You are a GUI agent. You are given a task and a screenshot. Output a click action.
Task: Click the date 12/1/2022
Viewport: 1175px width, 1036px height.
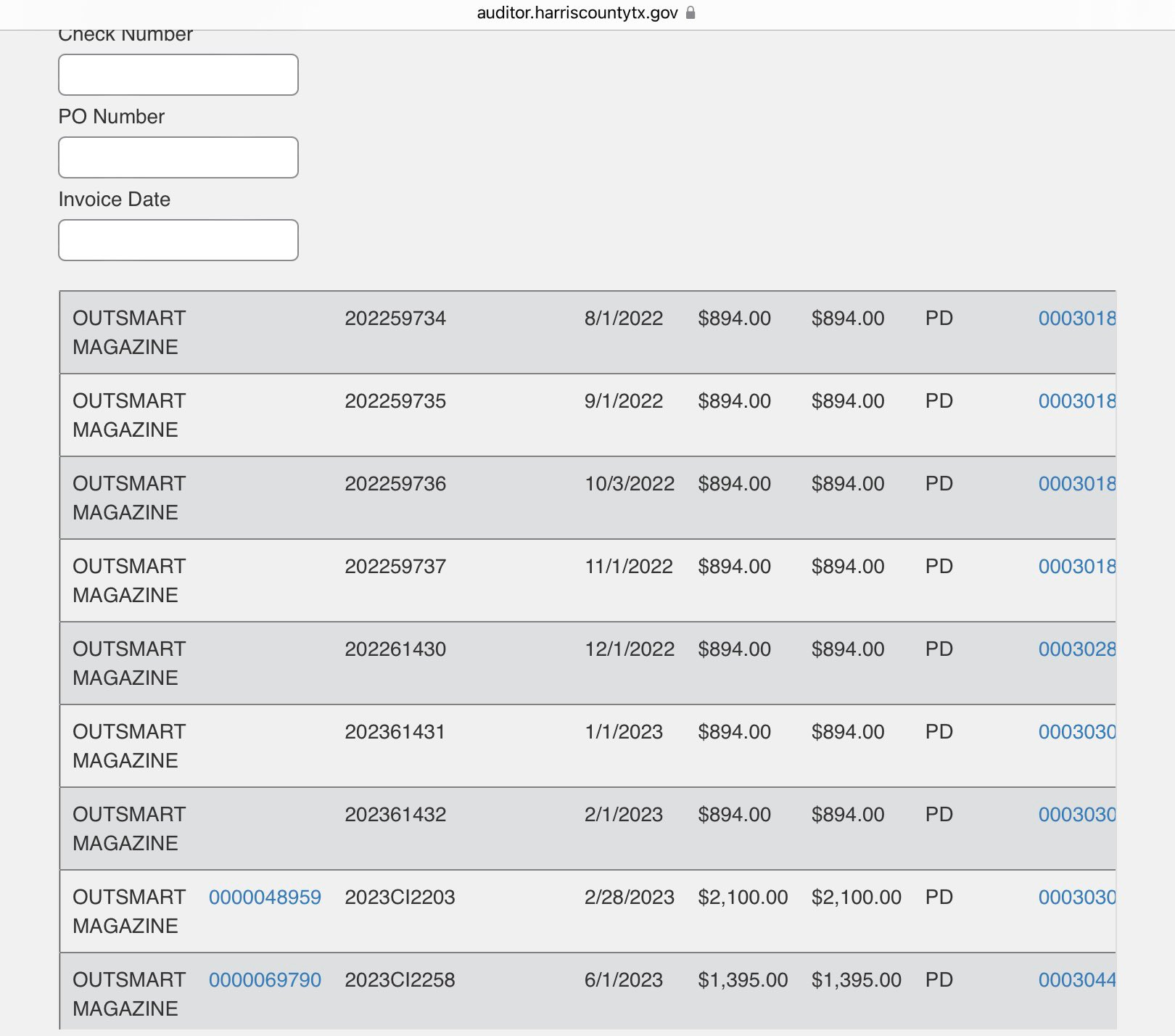pos(630,649)
